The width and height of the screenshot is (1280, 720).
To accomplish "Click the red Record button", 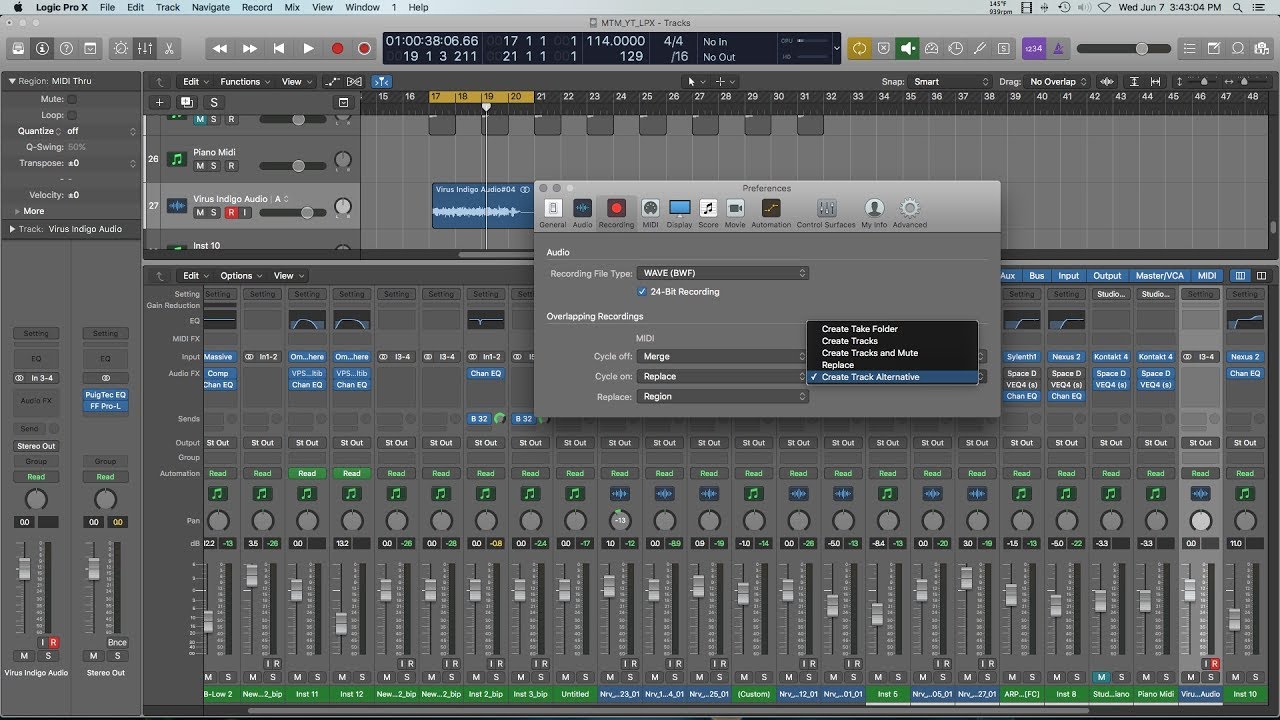I will click(337, 48).
